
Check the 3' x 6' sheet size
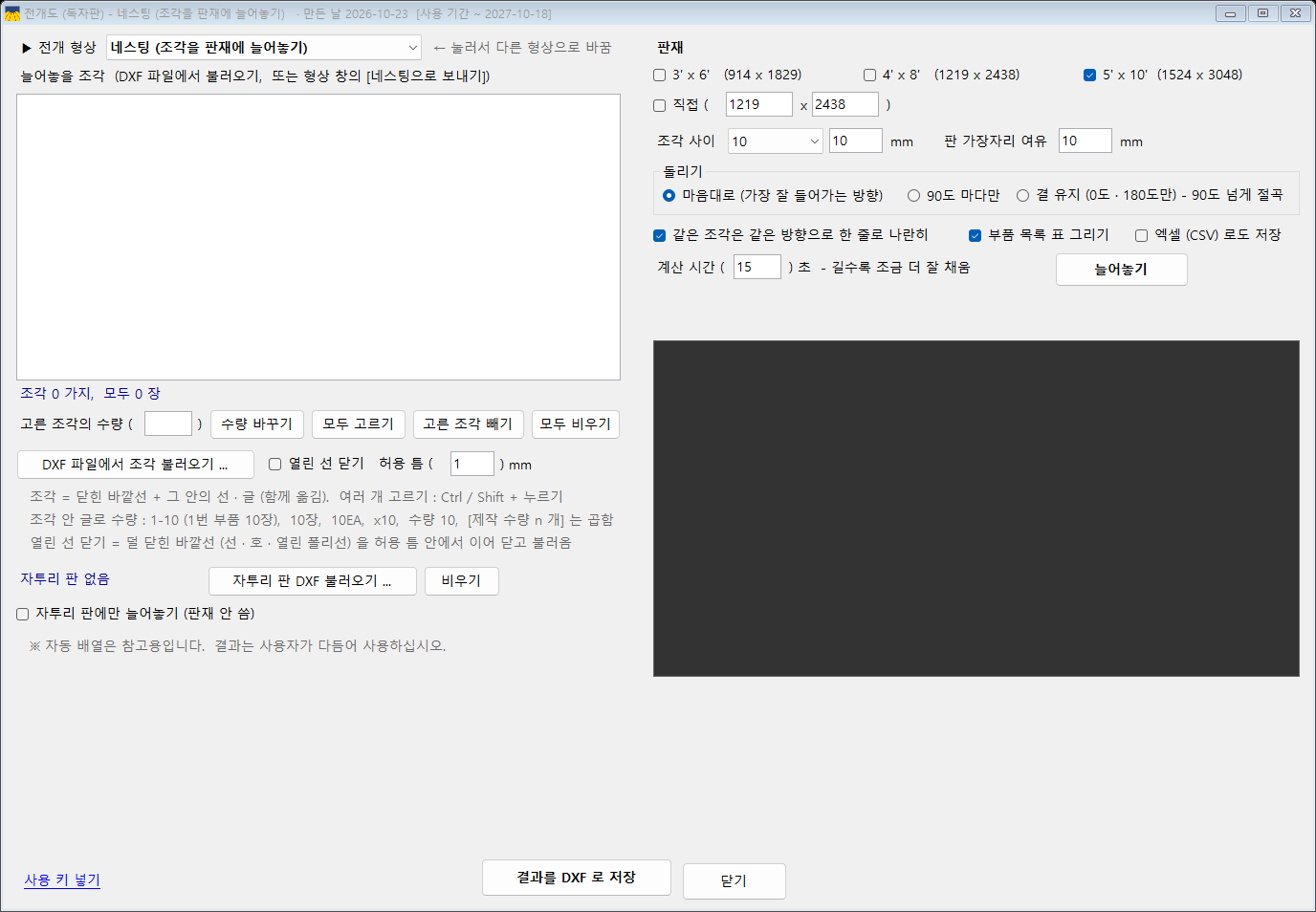tap(660, 75)
